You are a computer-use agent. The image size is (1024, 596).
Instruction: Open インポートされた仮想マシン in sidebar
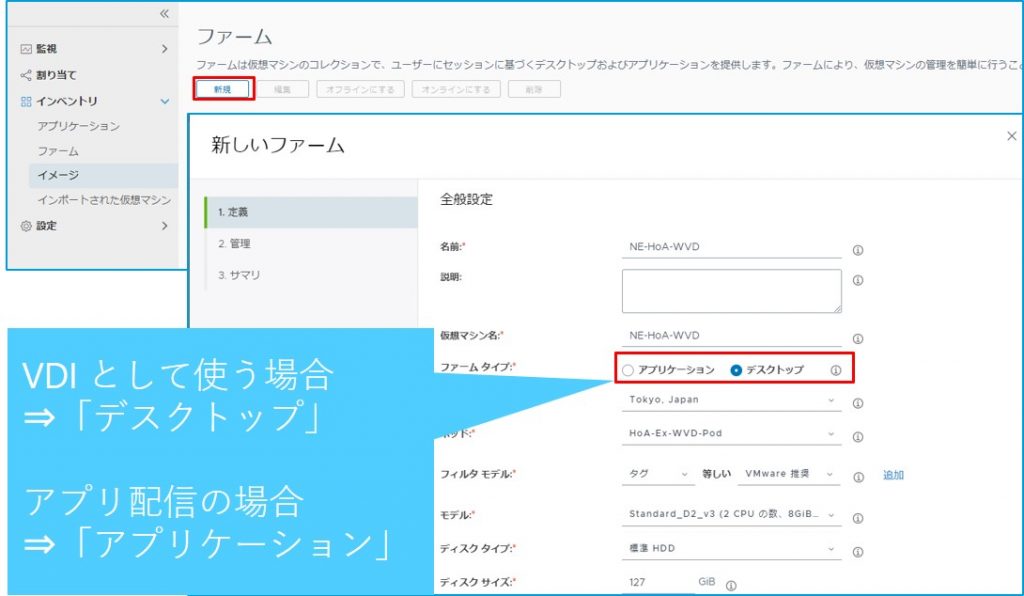tap(104, 200)
